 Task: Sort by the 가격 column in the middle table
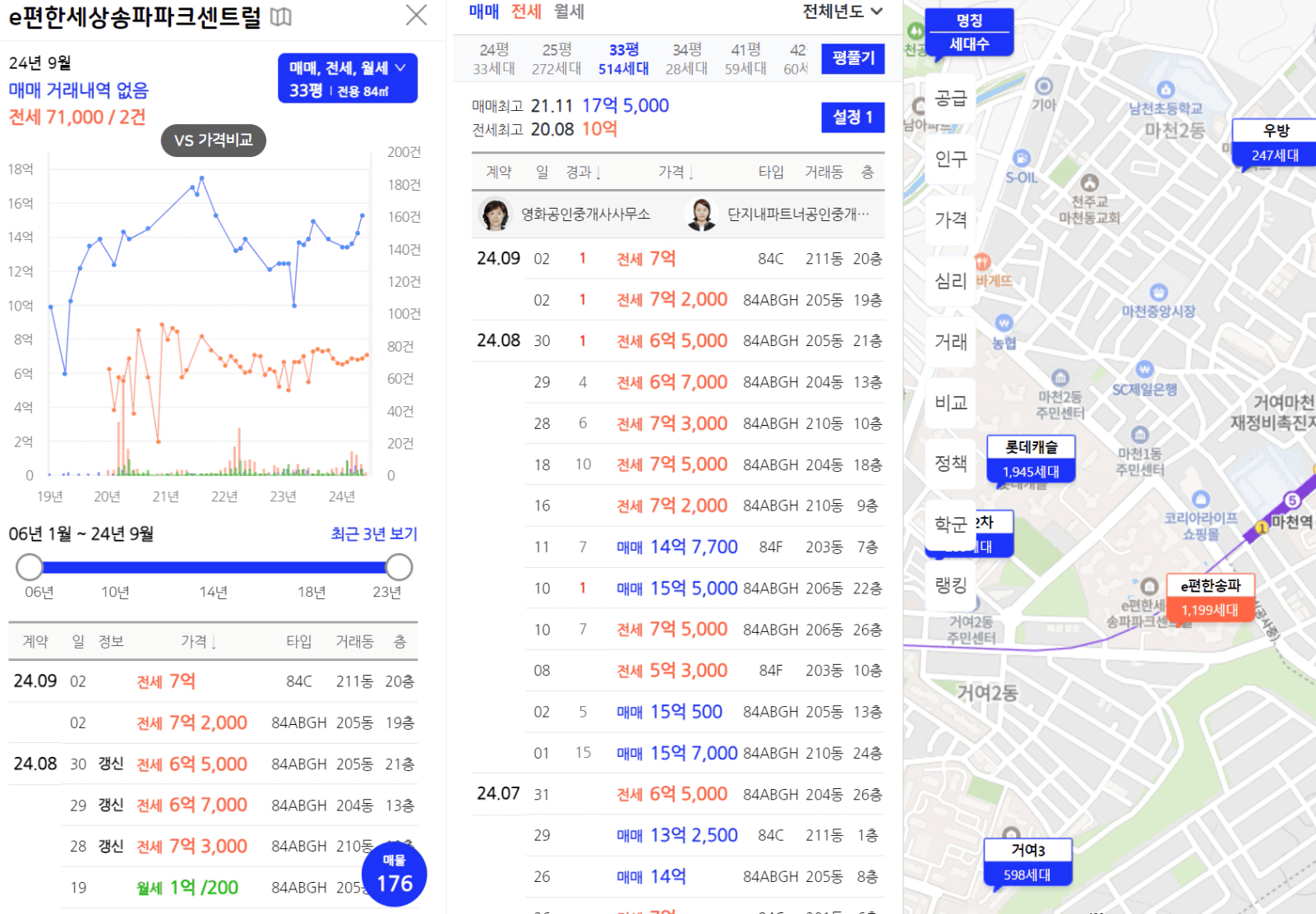pyautogui.click(x=676, y=172)
